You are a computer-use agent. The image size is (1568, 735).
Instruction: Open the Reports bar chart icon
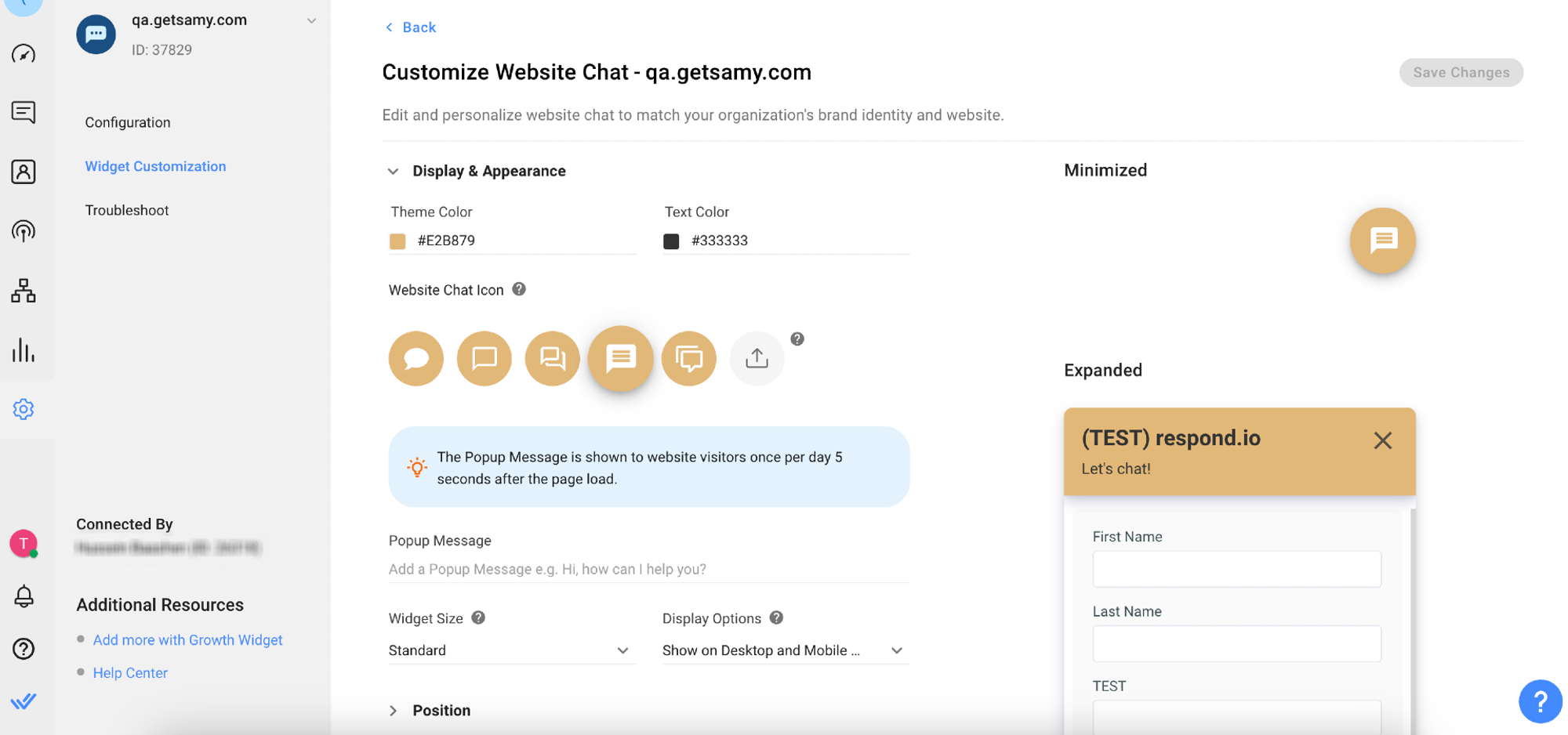[x=24, y=350]
